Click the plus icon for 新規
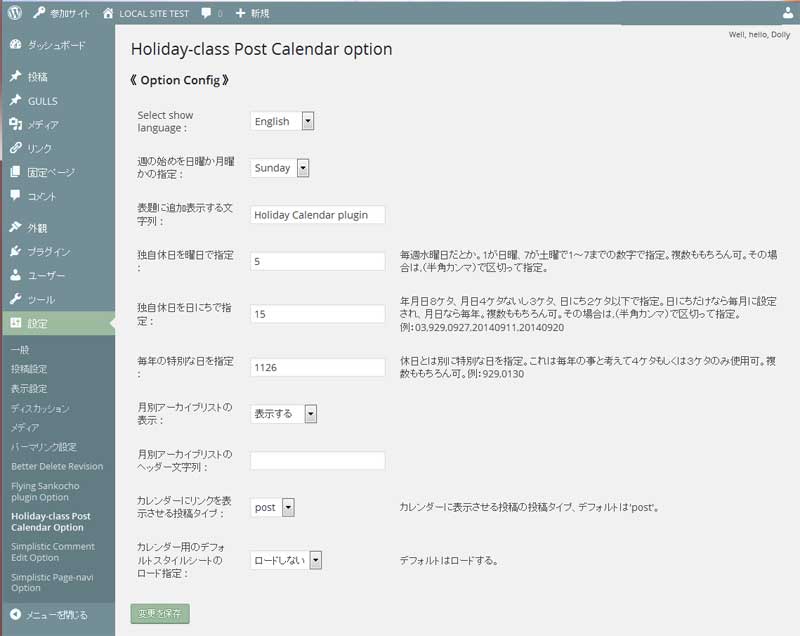The width and height of the screenshot is (800, 636). (240, 13)
